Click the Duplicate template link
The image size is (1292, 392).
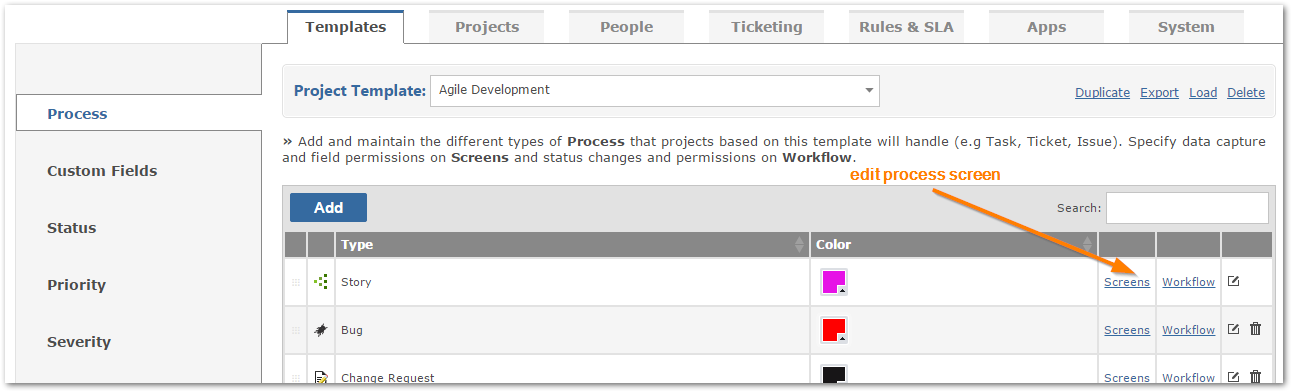tap(1102, 92)
